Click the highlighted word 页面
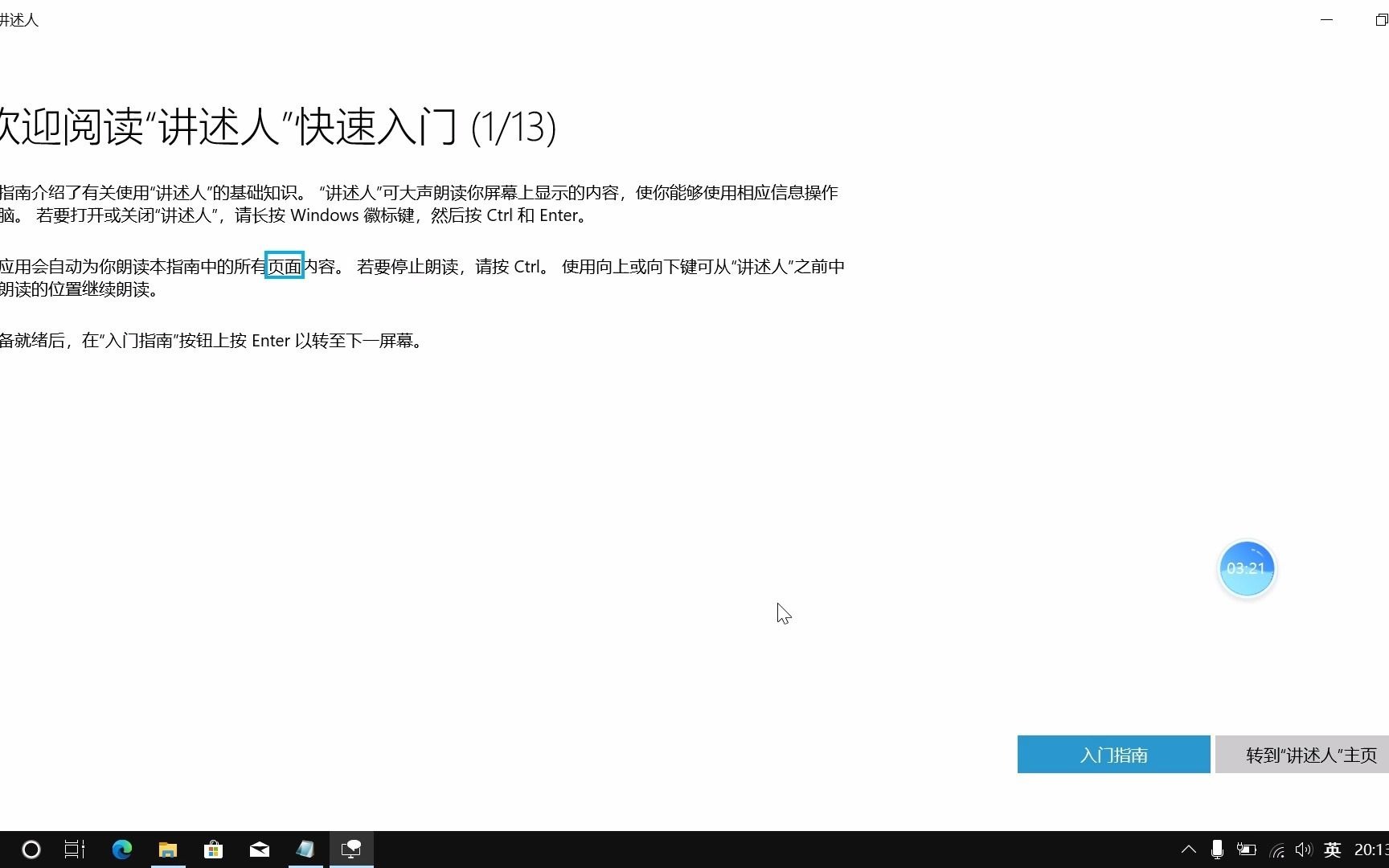 click(285, 266)
